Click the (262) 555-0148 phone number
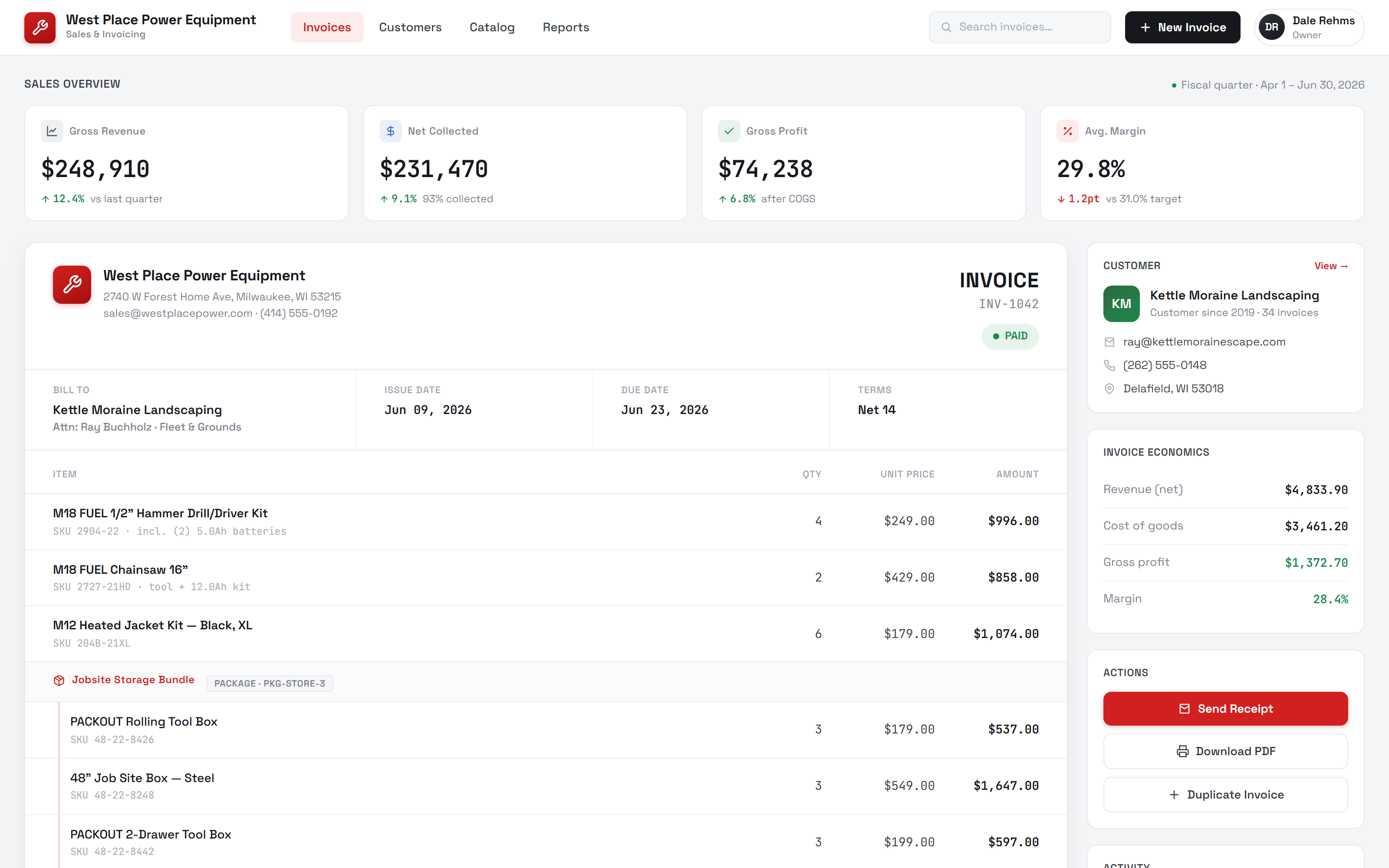This screenshot has width=1389, height=868. point(1165,365)
